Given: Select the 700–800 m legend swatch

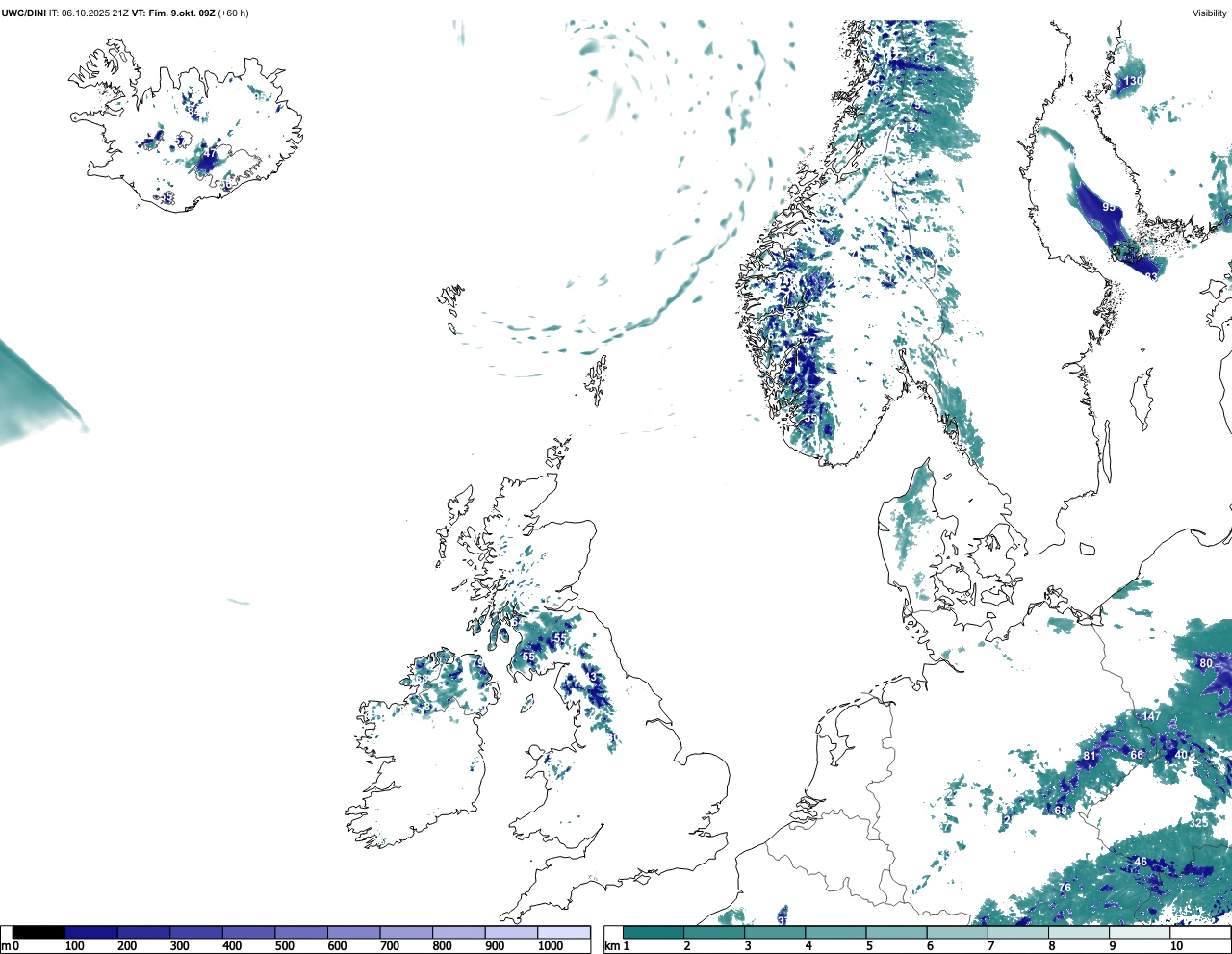Looking at the screenshot, I should (x=406, y=932).
